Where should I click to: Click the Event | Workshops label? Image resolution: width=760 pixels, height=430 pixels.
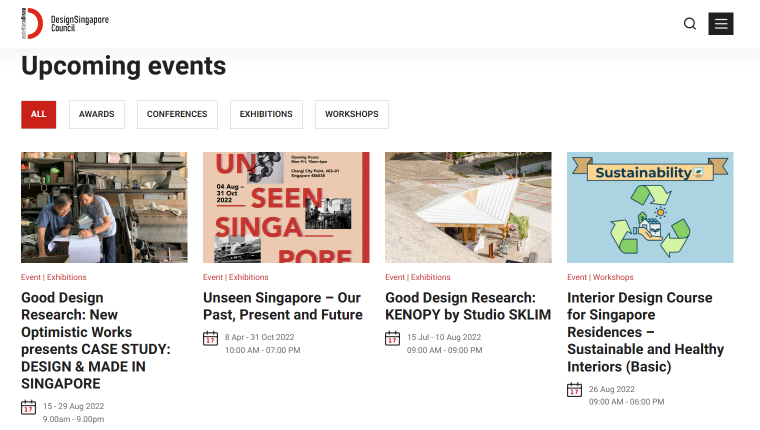(x=600, y=277)
